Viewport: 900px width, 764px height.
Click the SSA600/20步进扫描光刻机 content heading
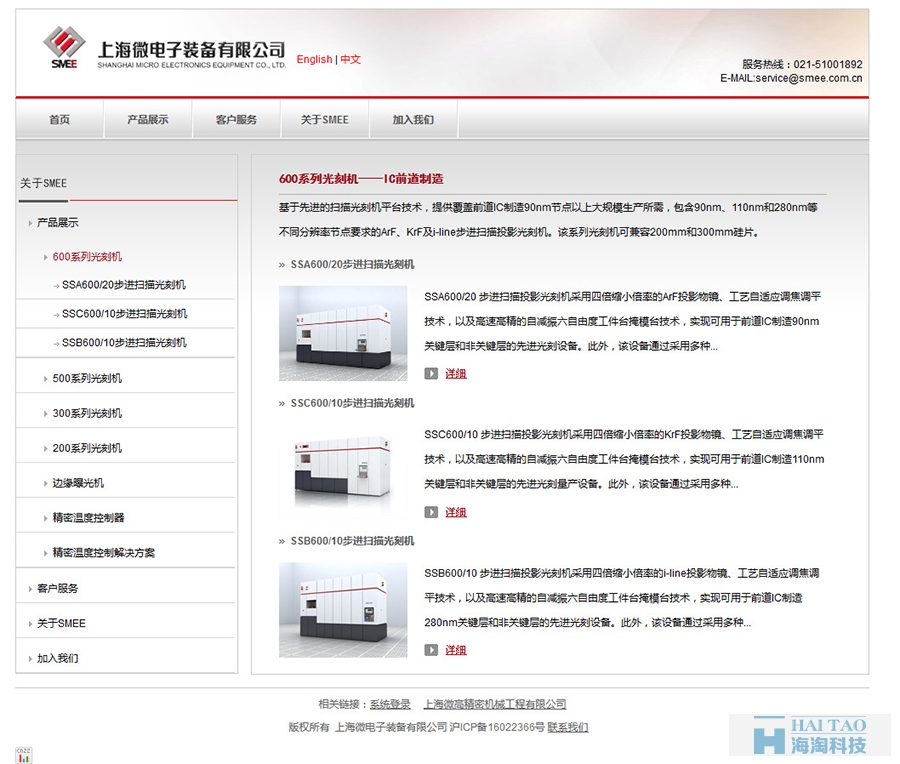pyautogui.click(x=352, y=265)
